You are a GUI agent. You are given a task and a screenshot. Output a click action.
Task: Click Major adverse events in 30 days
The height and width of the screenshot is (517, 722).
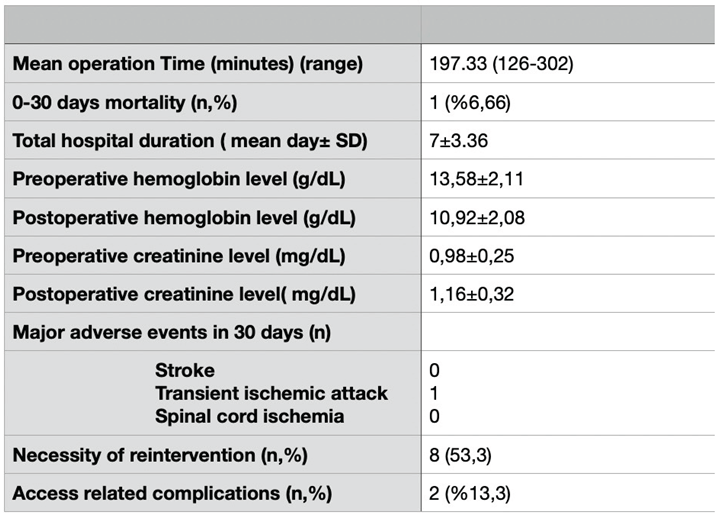168,332
